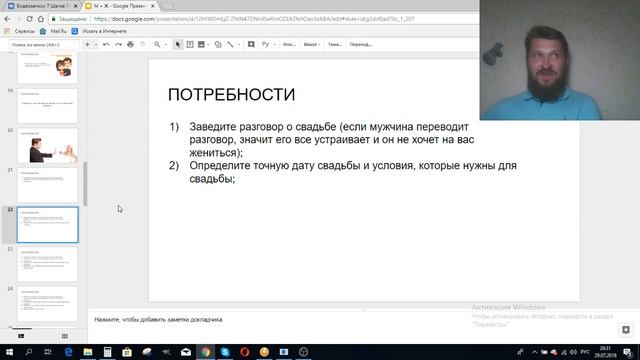Click the Explore button at bottom right
Viewport: 640px width, 360px height.
626,330
